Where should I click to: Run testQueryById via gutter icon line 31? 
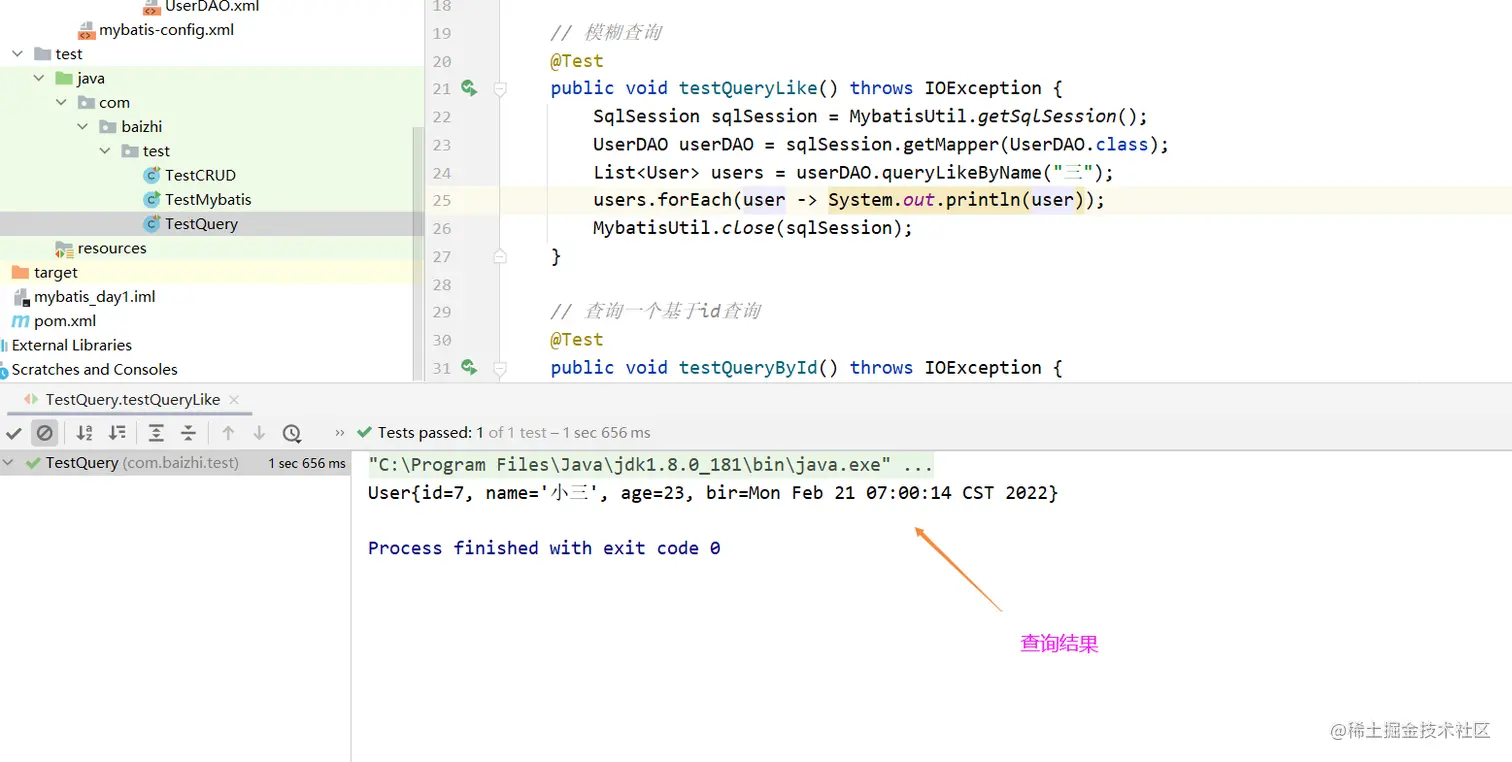coord(469,368)
